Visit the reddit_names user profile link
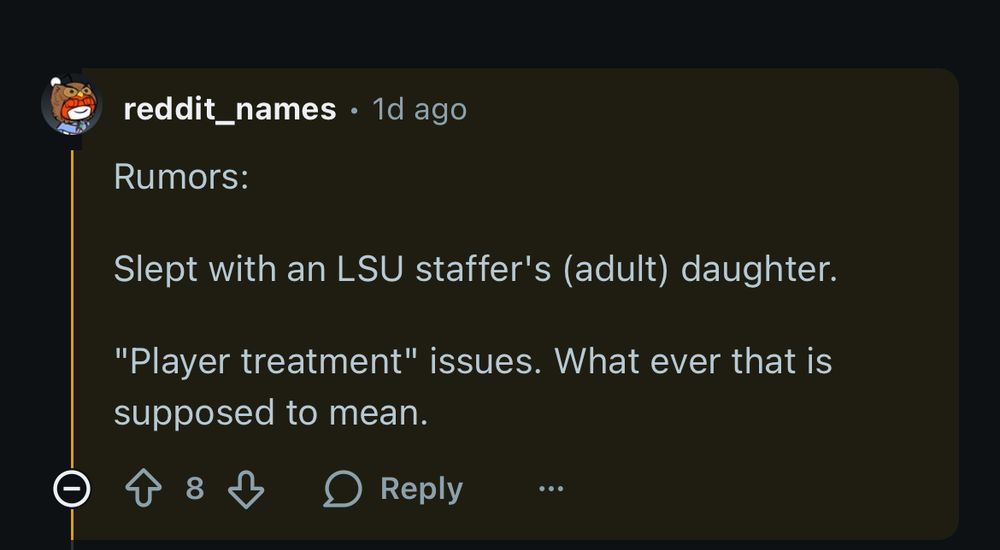Image resolution: width=1000 pixels, height=550 pixels. click(230, 109)
